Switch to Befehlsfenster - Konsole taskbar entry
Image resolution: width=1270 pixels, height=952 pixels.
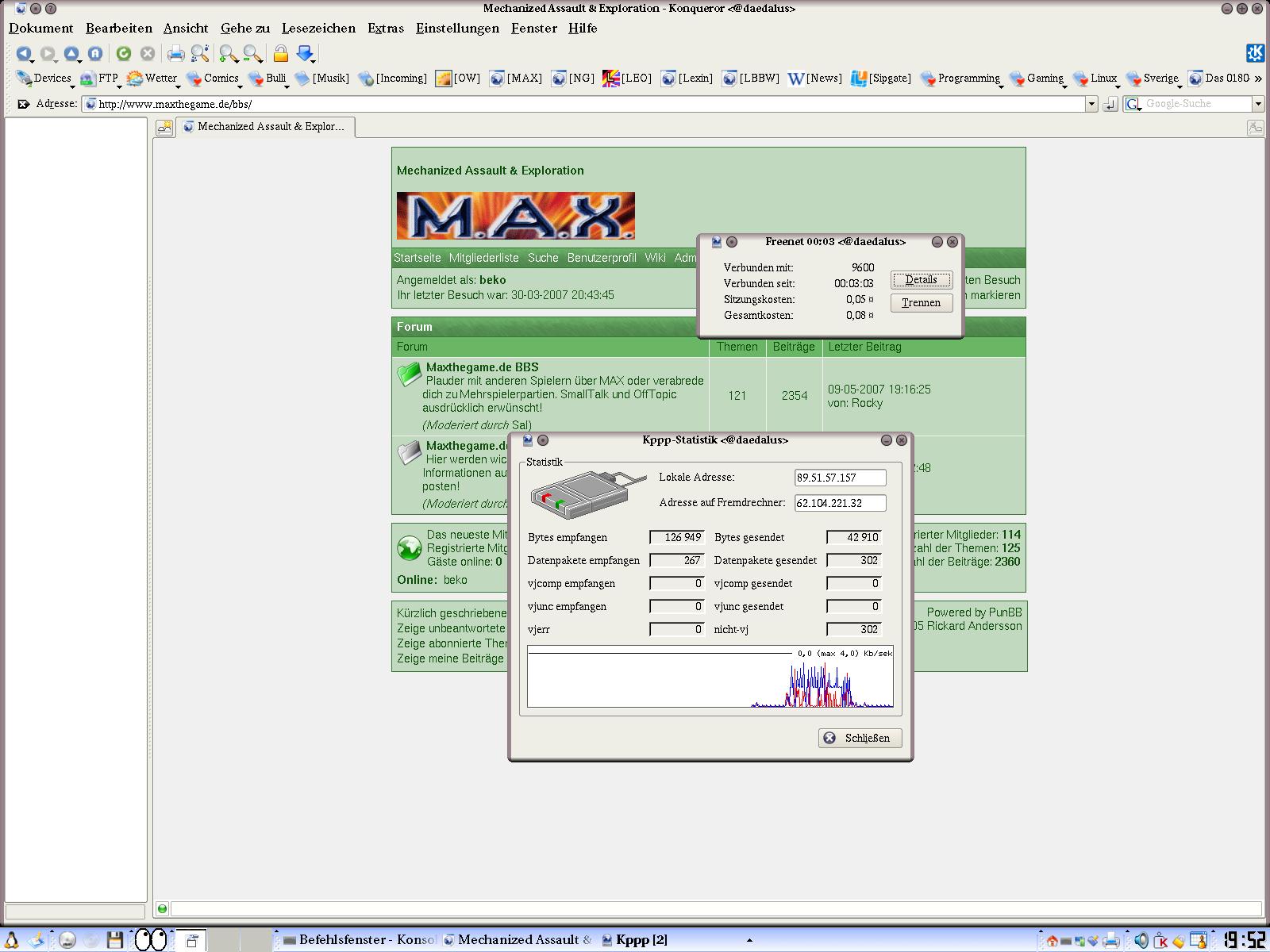[360, 940]
